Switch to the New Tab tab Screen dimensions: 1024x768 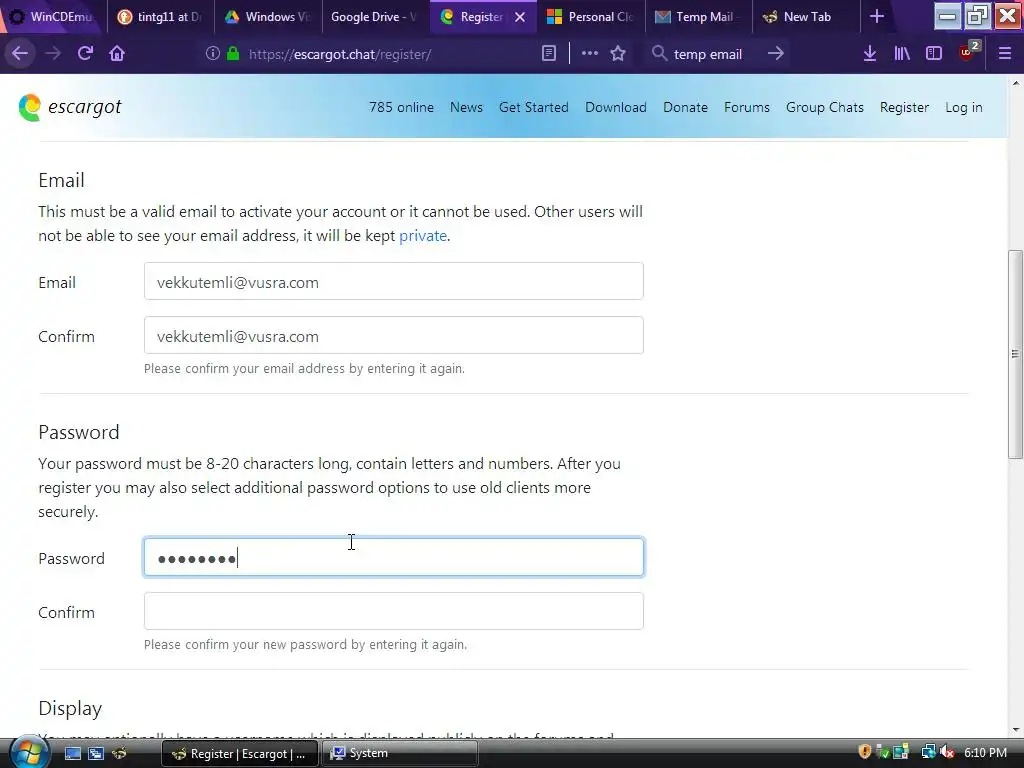(806, 17)
